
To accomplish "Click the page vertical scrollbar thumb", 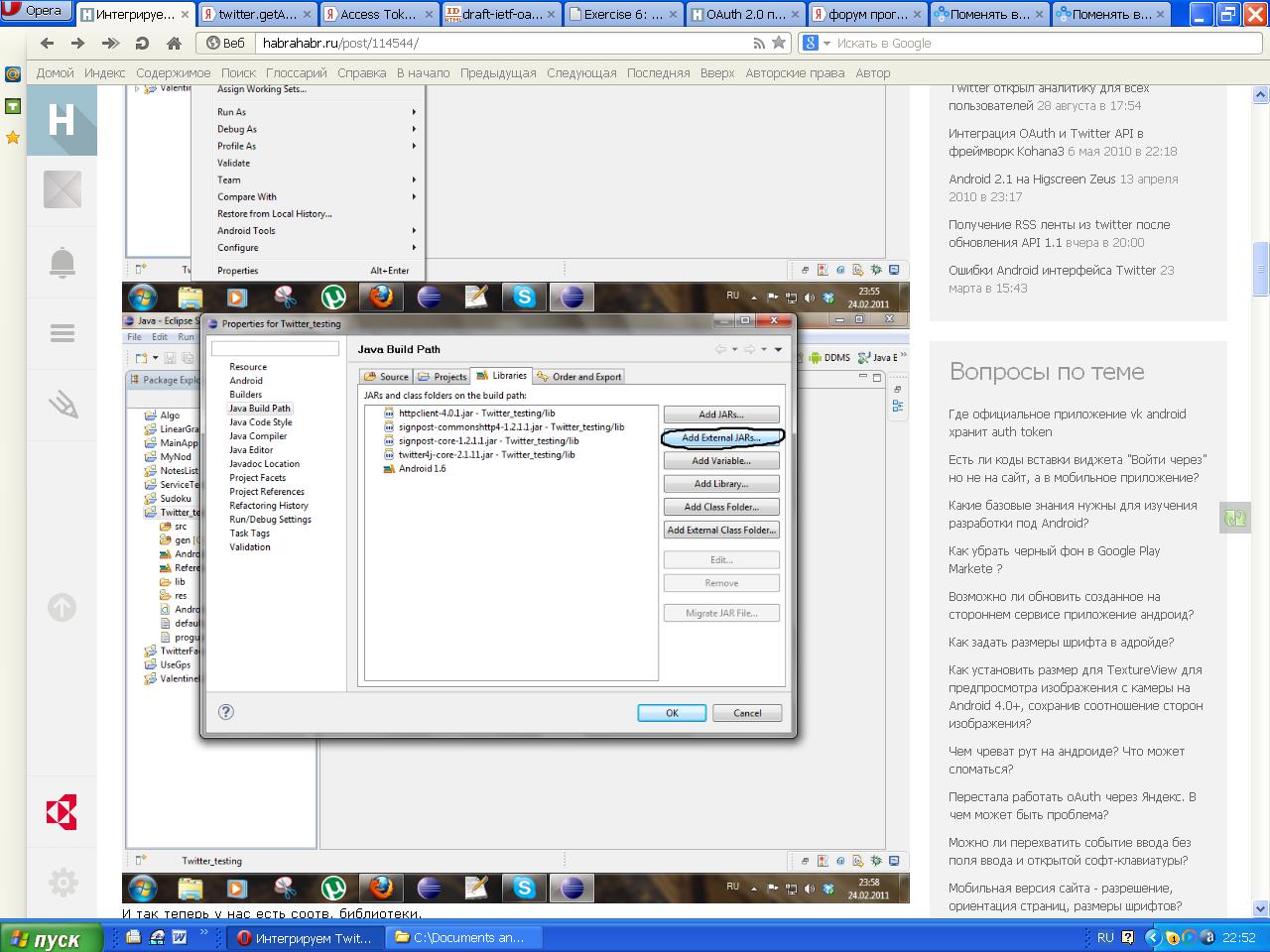I will point(1260,269).
